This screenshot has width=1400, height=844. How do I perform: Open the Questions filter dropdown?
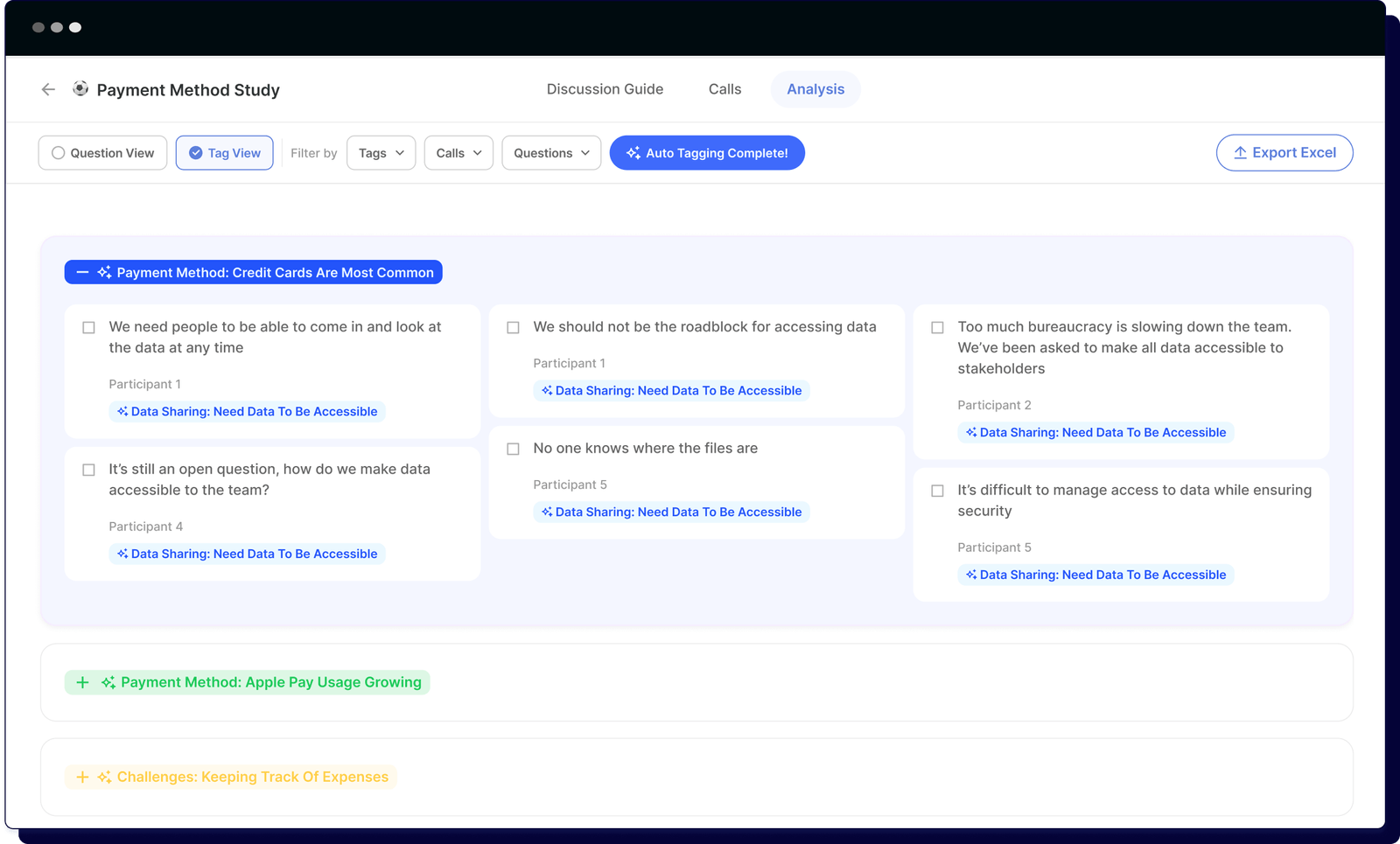551,153
